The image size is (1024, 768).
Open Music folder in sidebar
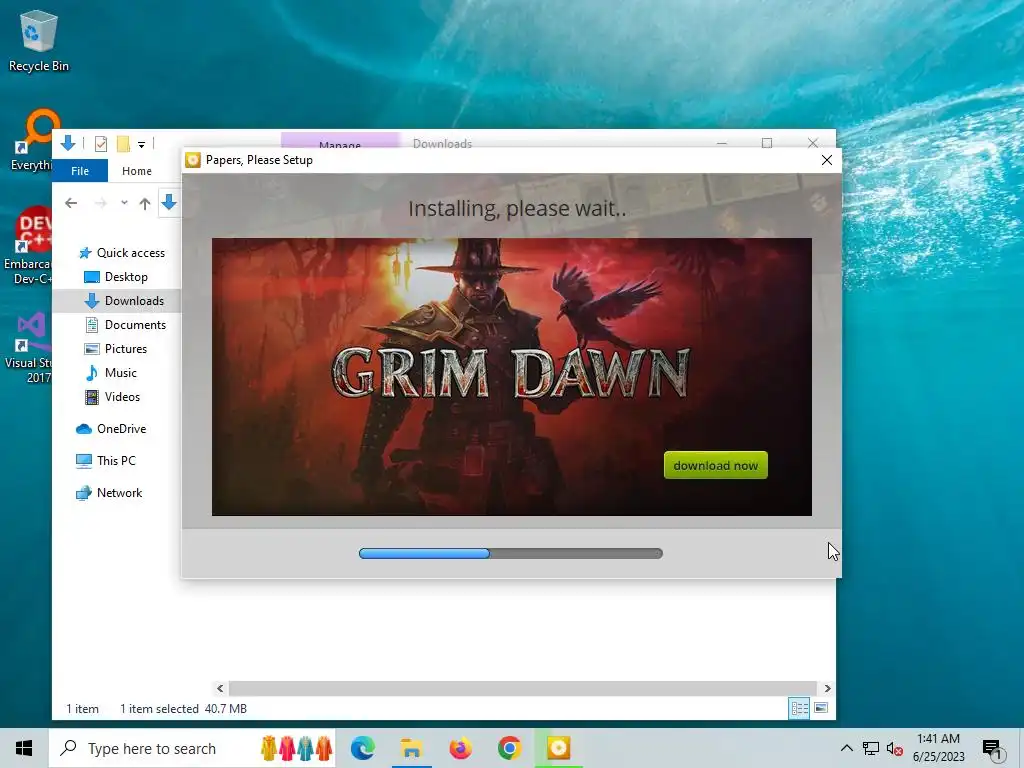coord(120,373)
